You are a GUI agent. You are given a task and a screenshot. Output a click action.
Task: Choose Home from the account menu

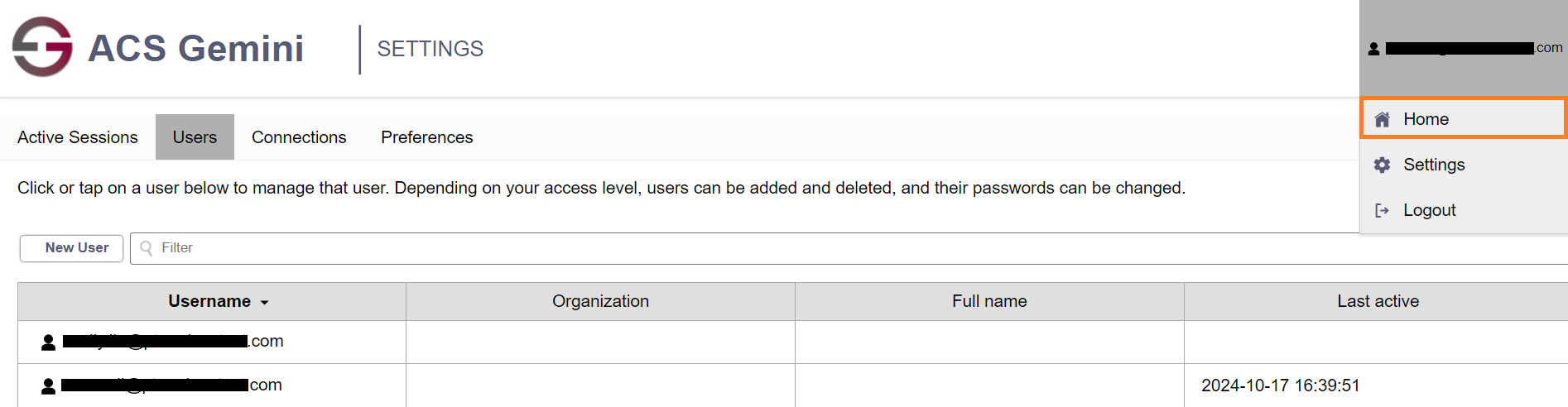(1426, 119)
